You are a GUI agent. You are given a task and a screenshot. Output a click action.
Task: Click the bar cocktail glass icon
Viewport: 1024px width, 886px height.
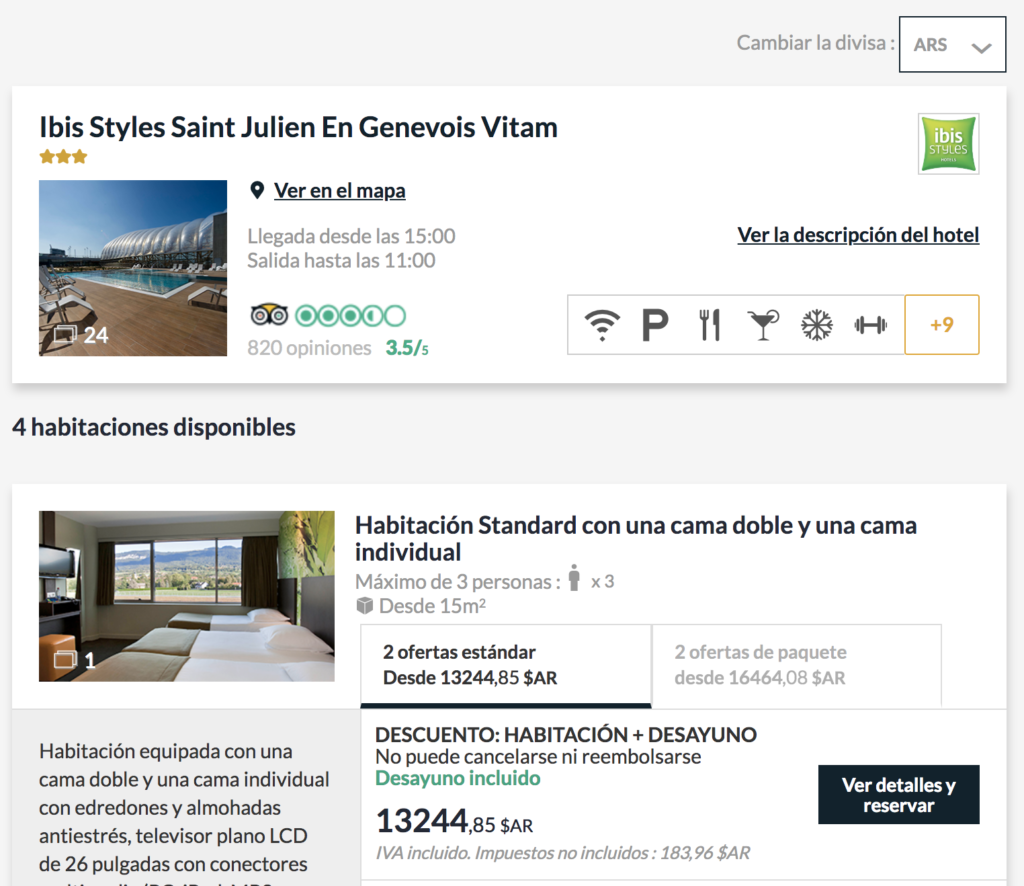click(x=763, y=325)
